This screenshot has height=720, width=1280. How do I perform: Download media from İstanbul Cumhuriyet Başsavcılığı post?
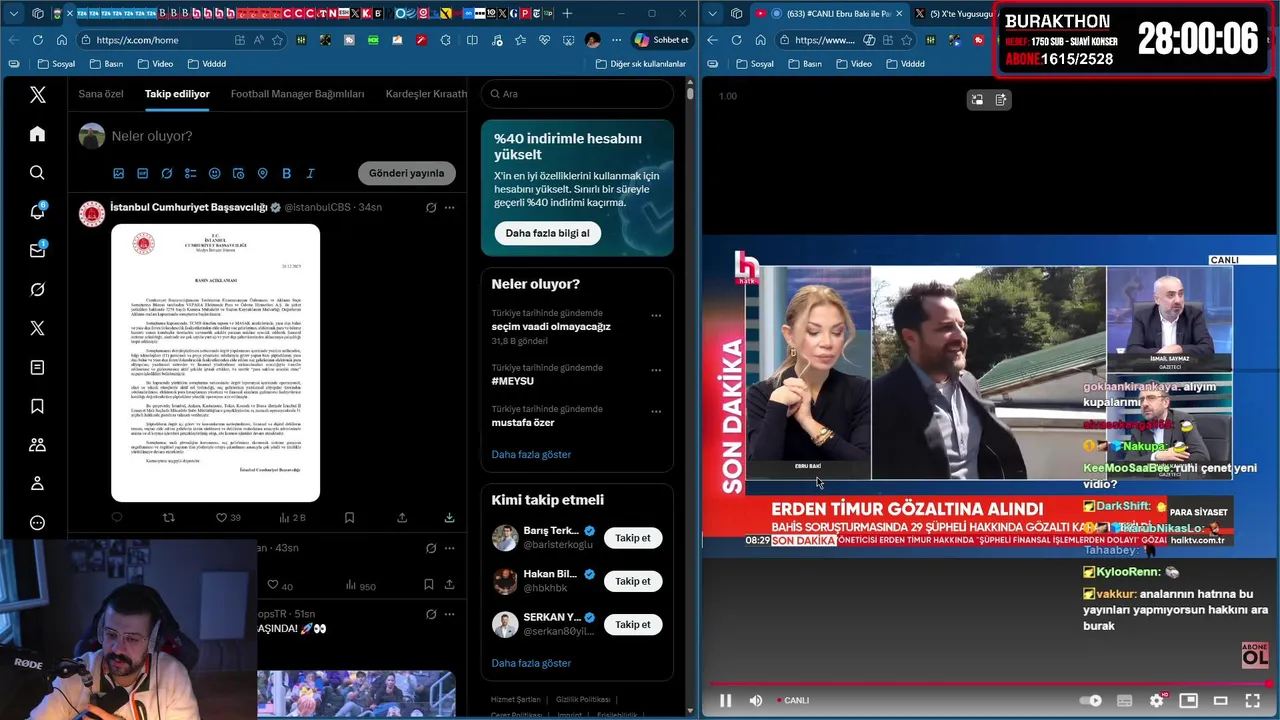point(449,518)
